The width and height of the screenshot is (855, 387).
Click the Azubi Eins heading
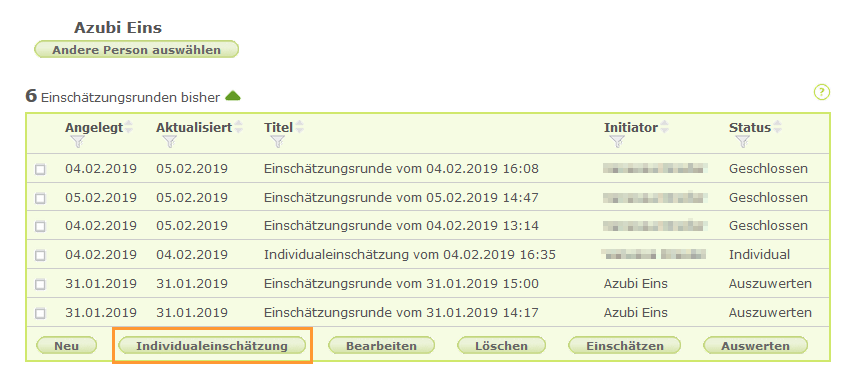point(118,27)
